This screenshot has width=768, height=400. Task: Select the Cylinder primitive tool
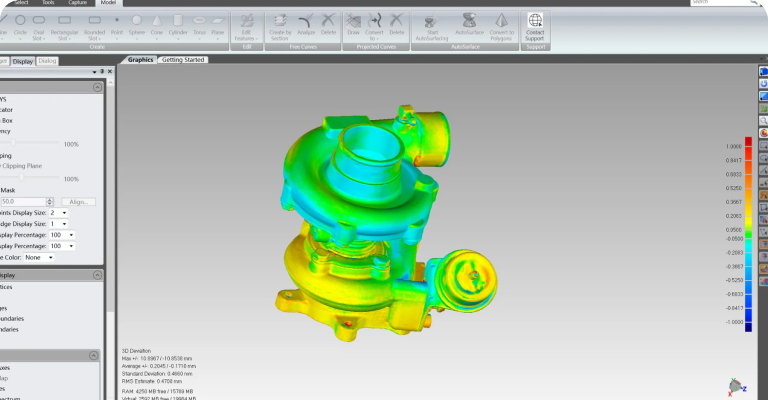pos(177,24)
